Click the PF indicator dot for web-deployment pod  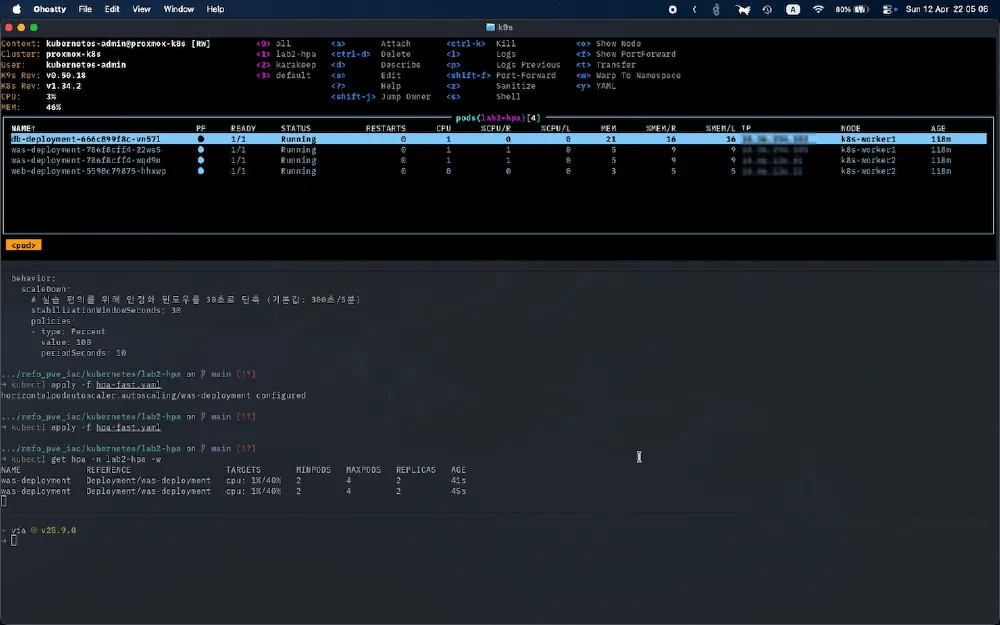tap(201, 171)
